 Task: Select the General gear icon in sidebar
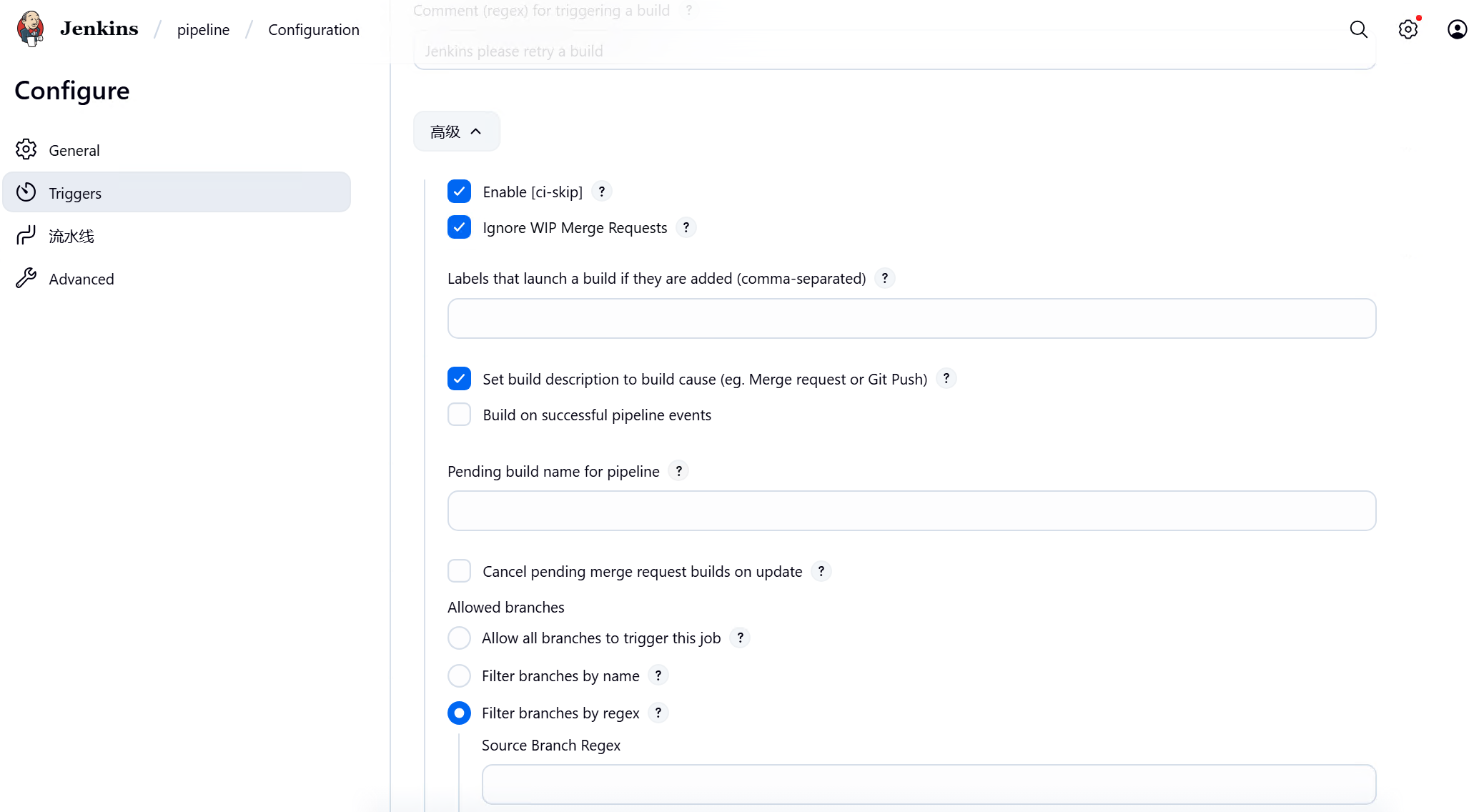tap(26, 149)
